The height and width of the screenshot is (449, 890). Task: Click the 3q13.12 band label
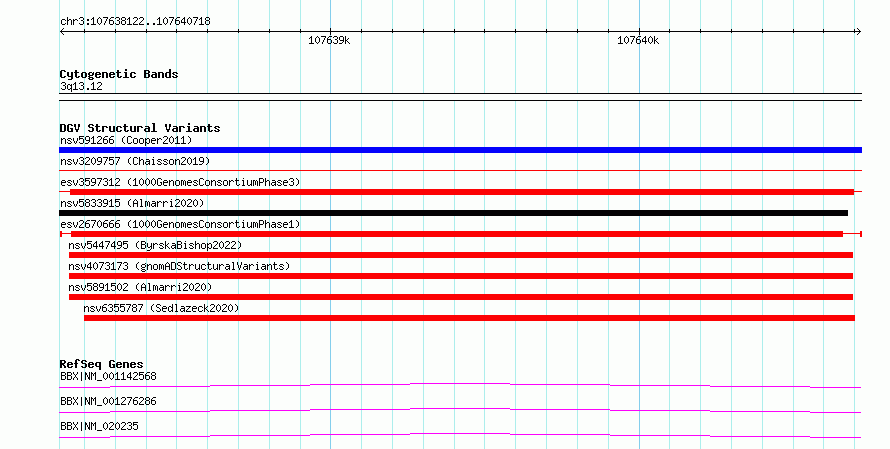coord(81,86)
